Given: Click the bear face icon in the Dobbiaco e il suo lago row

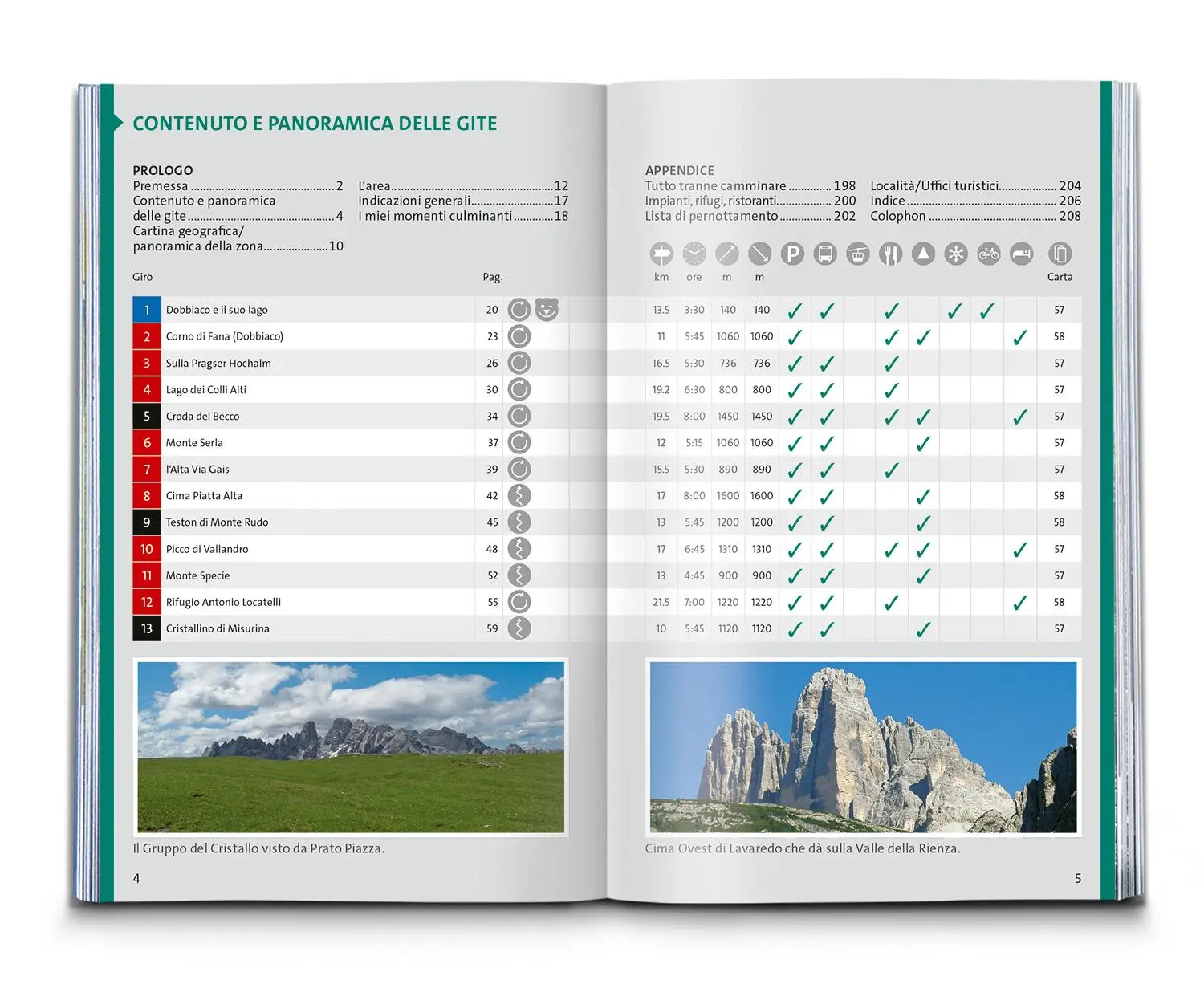Looking at the screenshot, I should [547, 309].
